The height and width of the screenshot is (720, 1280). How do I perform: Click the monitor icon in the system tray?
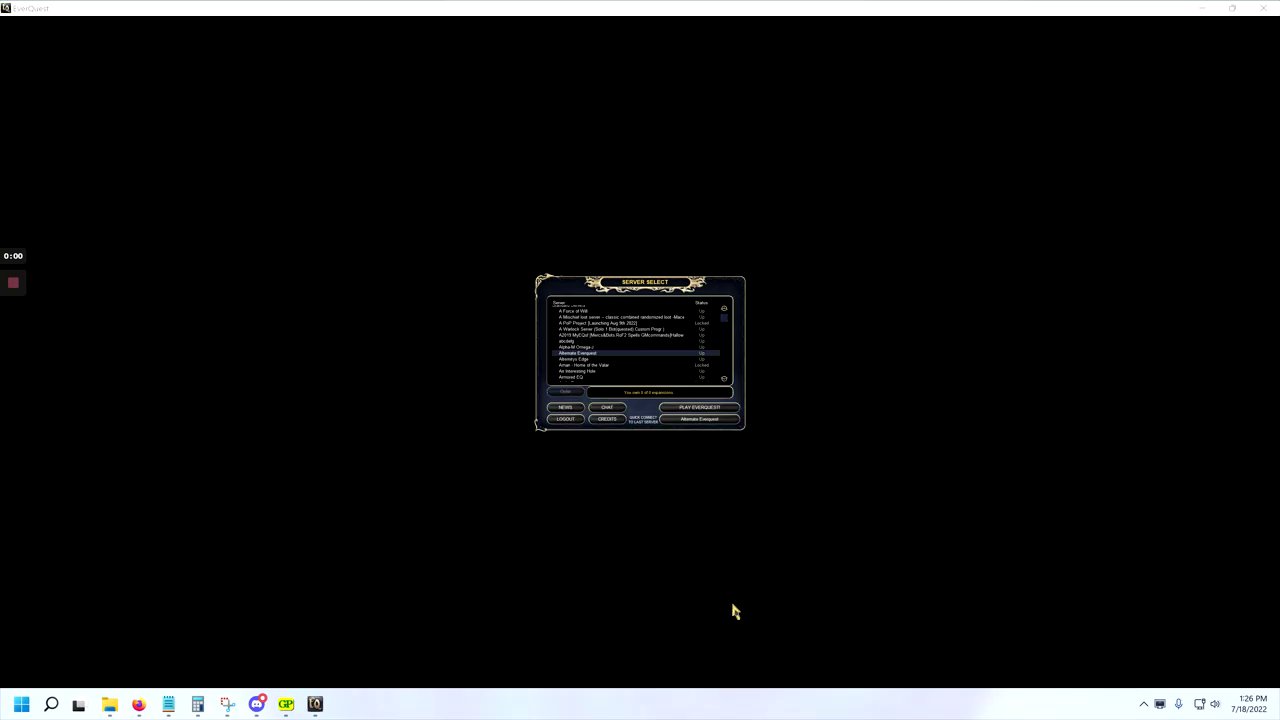tap(1160, 704)
